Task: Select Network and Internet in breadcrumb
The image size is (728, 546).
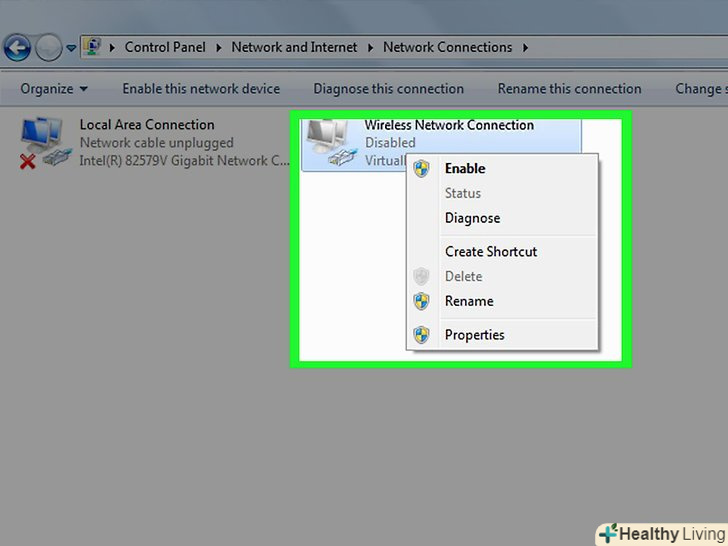Action: [294, 47]
